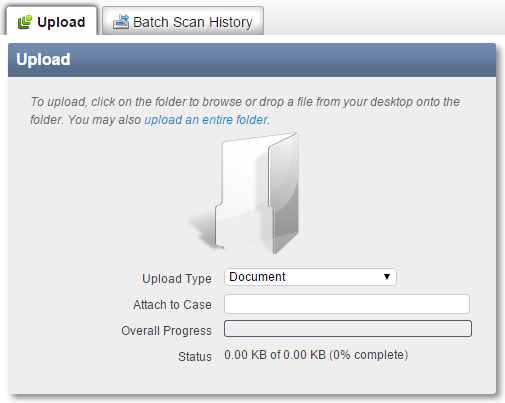505x403 pixels.
Task: Open the Upload Type combo box showing Document
Action: (310, 277)
